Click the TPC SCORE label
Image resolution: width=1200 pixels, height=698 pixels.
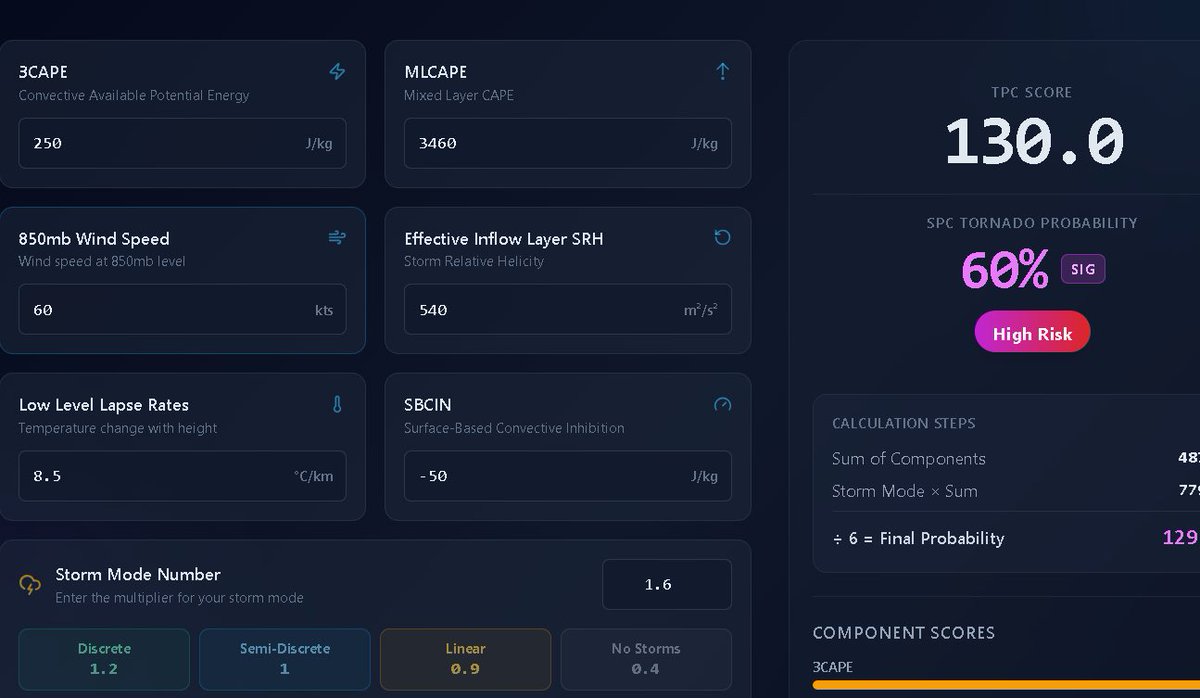pos(1032,92)
